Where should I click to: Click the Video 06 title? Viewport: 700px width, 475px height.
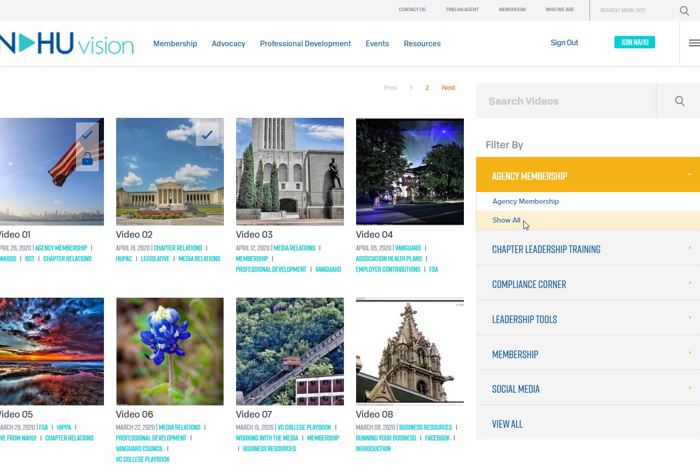point(134,414)
